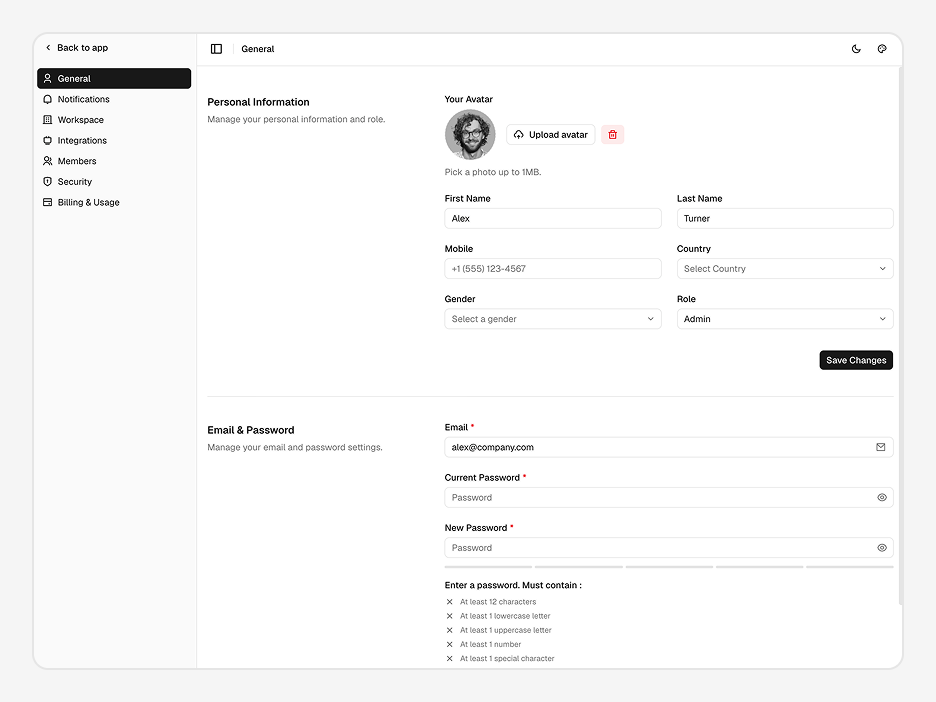Click 'At least 12 characters' requirement
936x702 pixels.
click(x=498, y=602)
